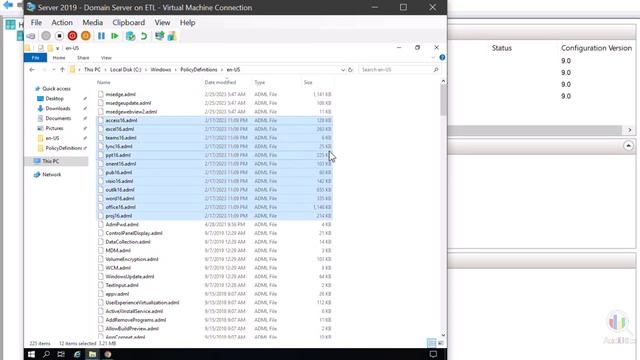
Task: Click Windows in the breadcrumb
Action: (161, 70)
